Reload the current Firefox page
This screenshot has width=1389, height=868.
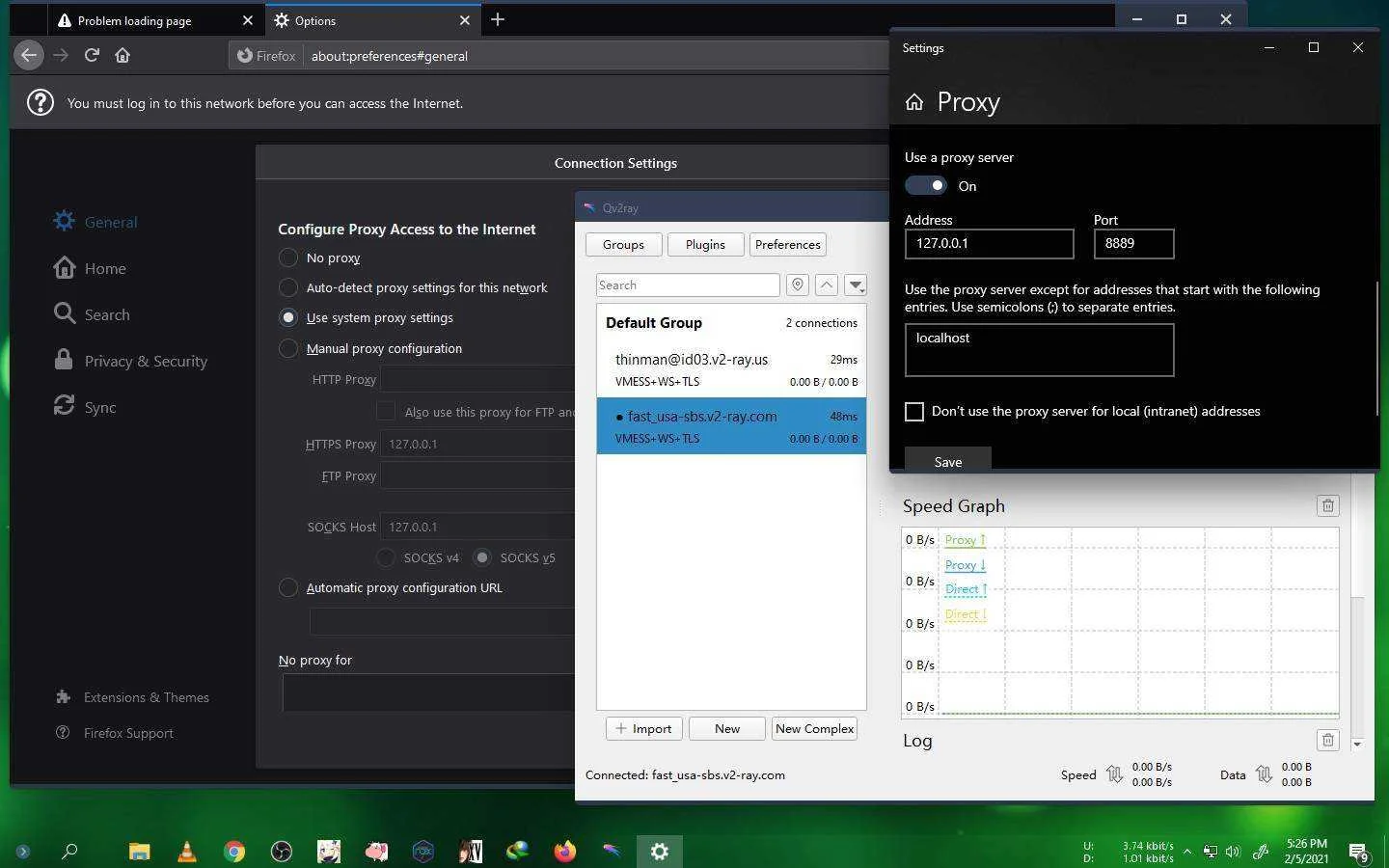(92, 55)
